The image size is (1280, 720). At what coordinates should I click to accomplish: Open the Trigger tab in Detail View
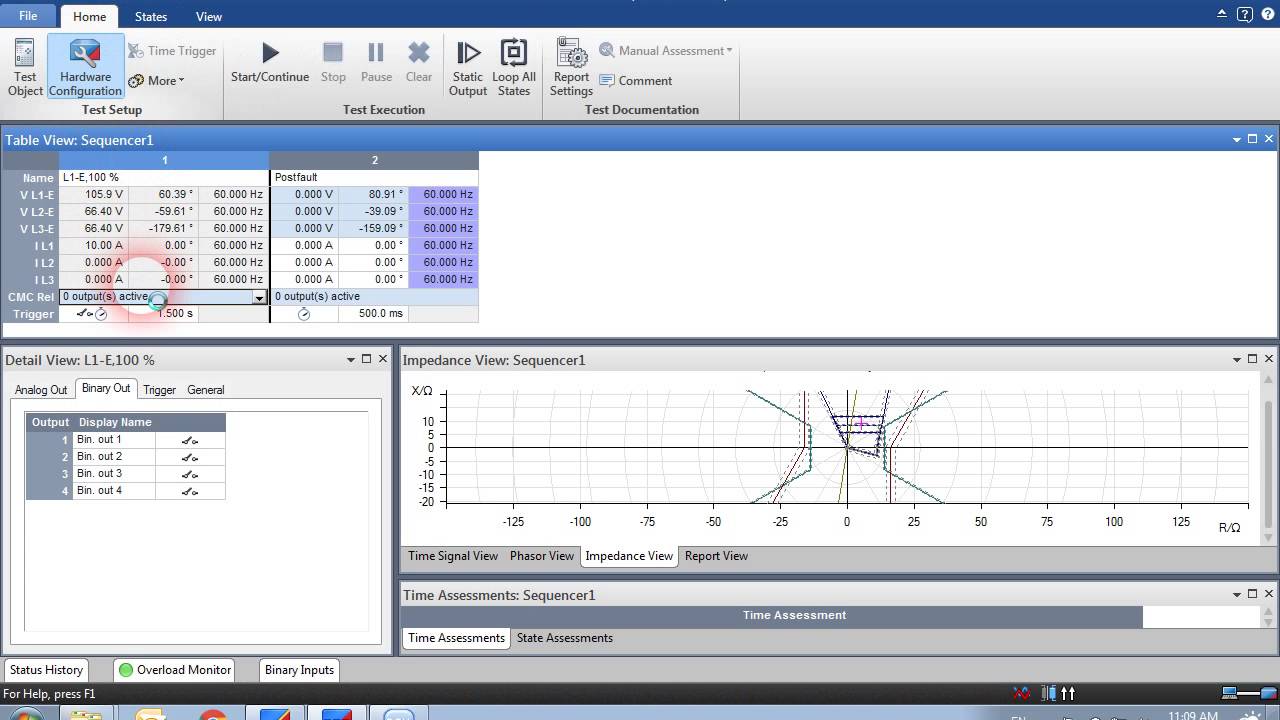coord(159,390)
